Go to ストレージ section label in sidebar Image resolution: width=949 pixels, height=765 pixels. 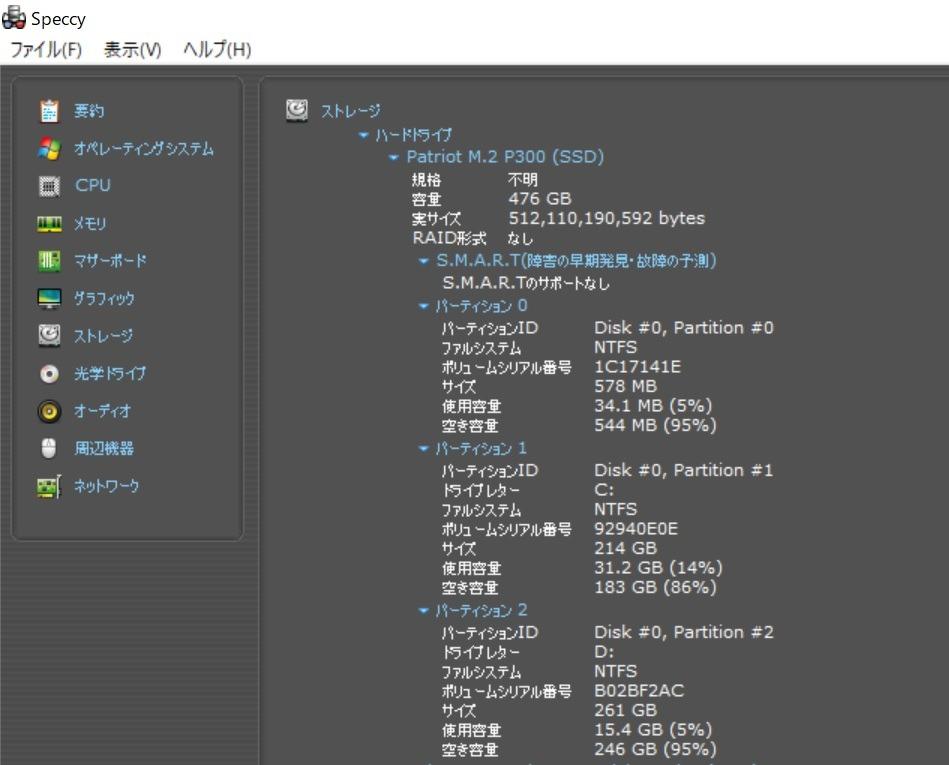(x=103, y=335)
